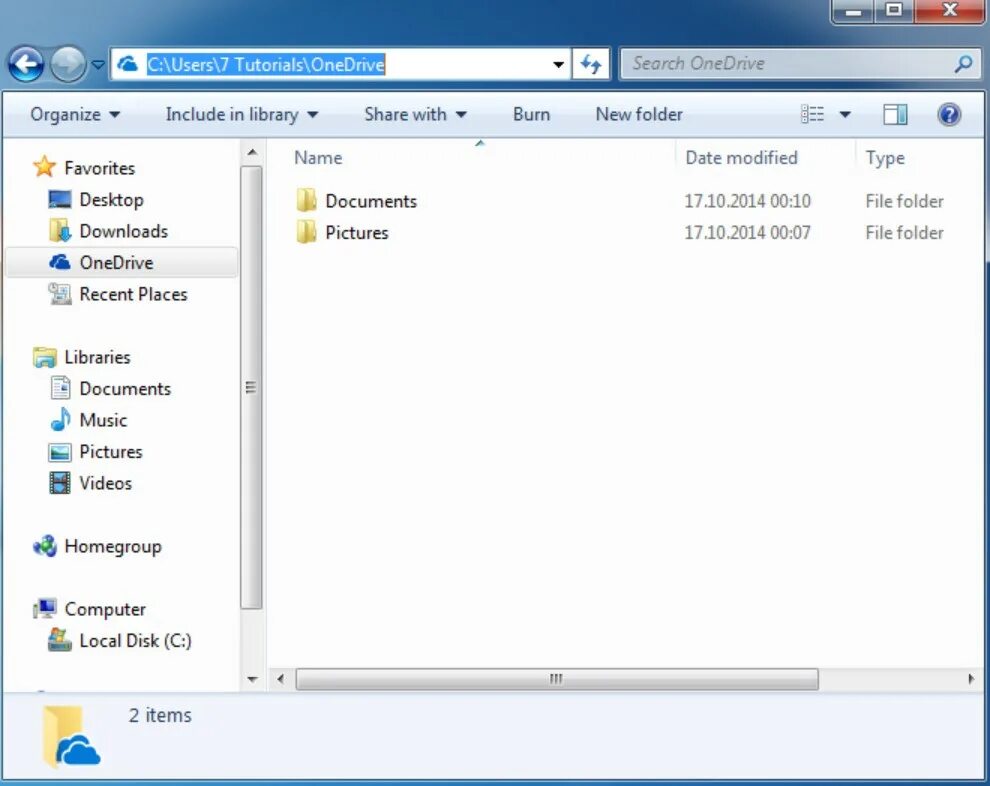
Task: Click navigation pane scroll down arrow
Action: [252, 680]
